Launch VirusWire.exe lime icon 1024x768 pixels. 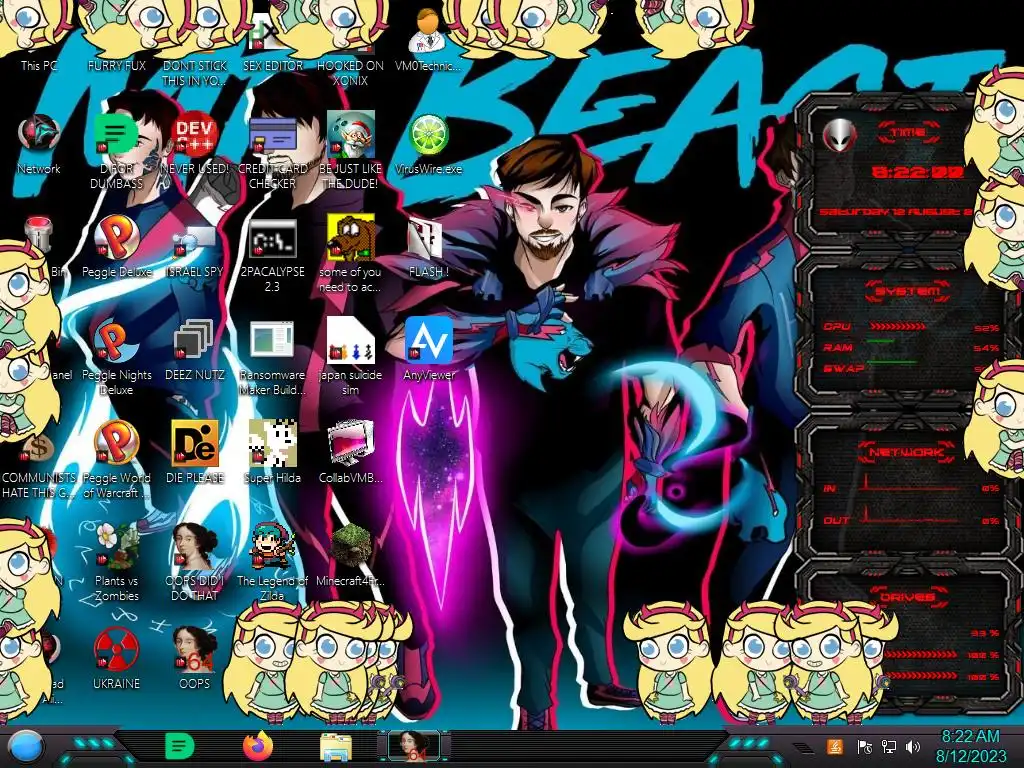pyautogui.click(x=428, y=144)
